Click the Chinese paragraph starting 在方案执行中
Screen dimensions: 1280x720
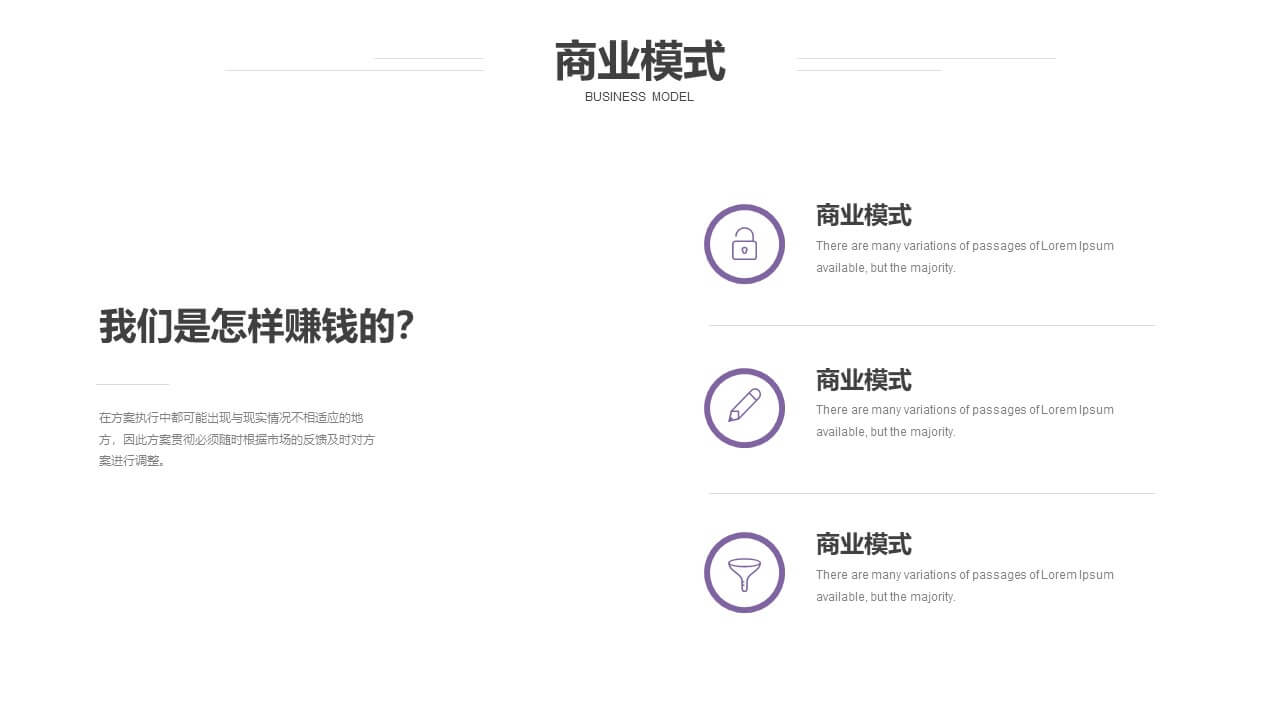[x=236, y=439]
